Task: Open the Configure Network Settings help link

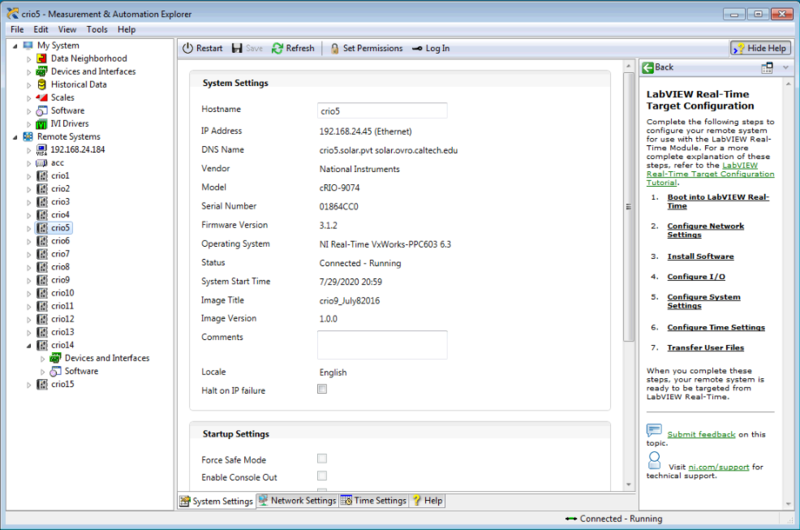Action: (705, 230)
